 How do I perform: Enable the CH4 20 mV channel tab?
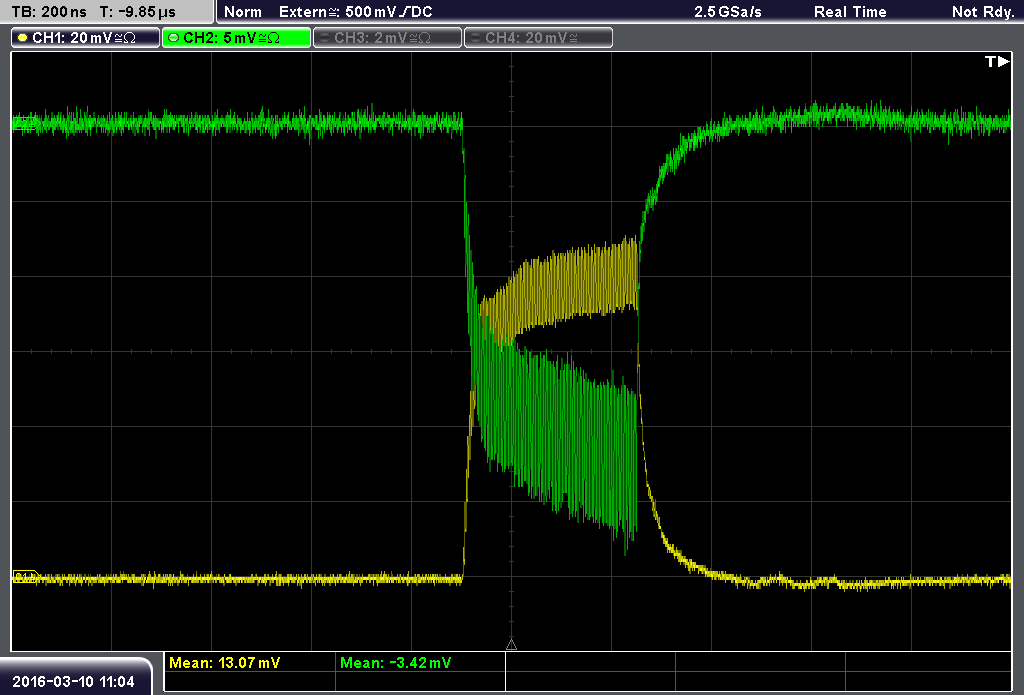point(538,38)
